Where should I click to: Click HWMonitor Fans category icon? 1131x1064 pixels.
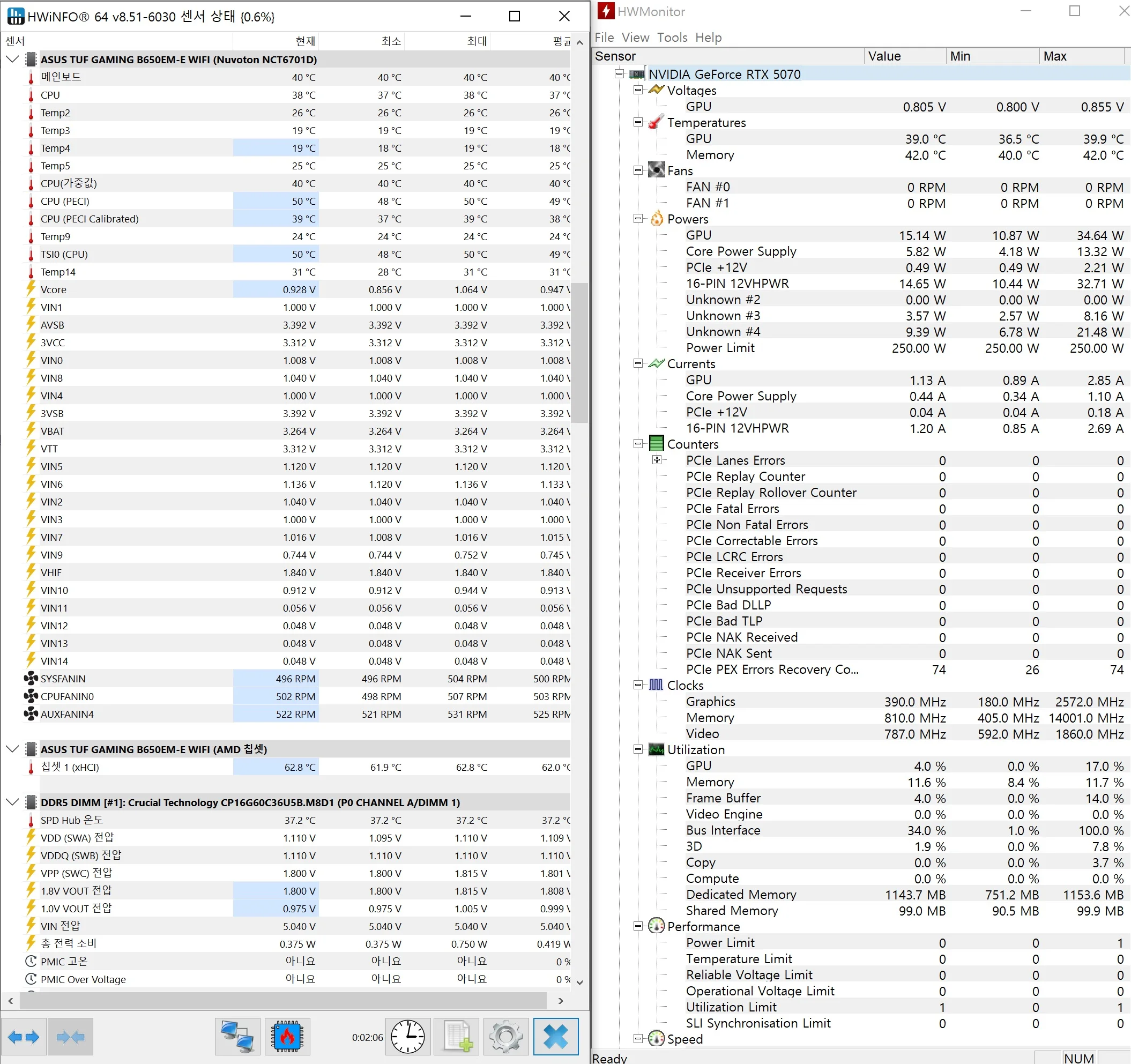(657, 170)
